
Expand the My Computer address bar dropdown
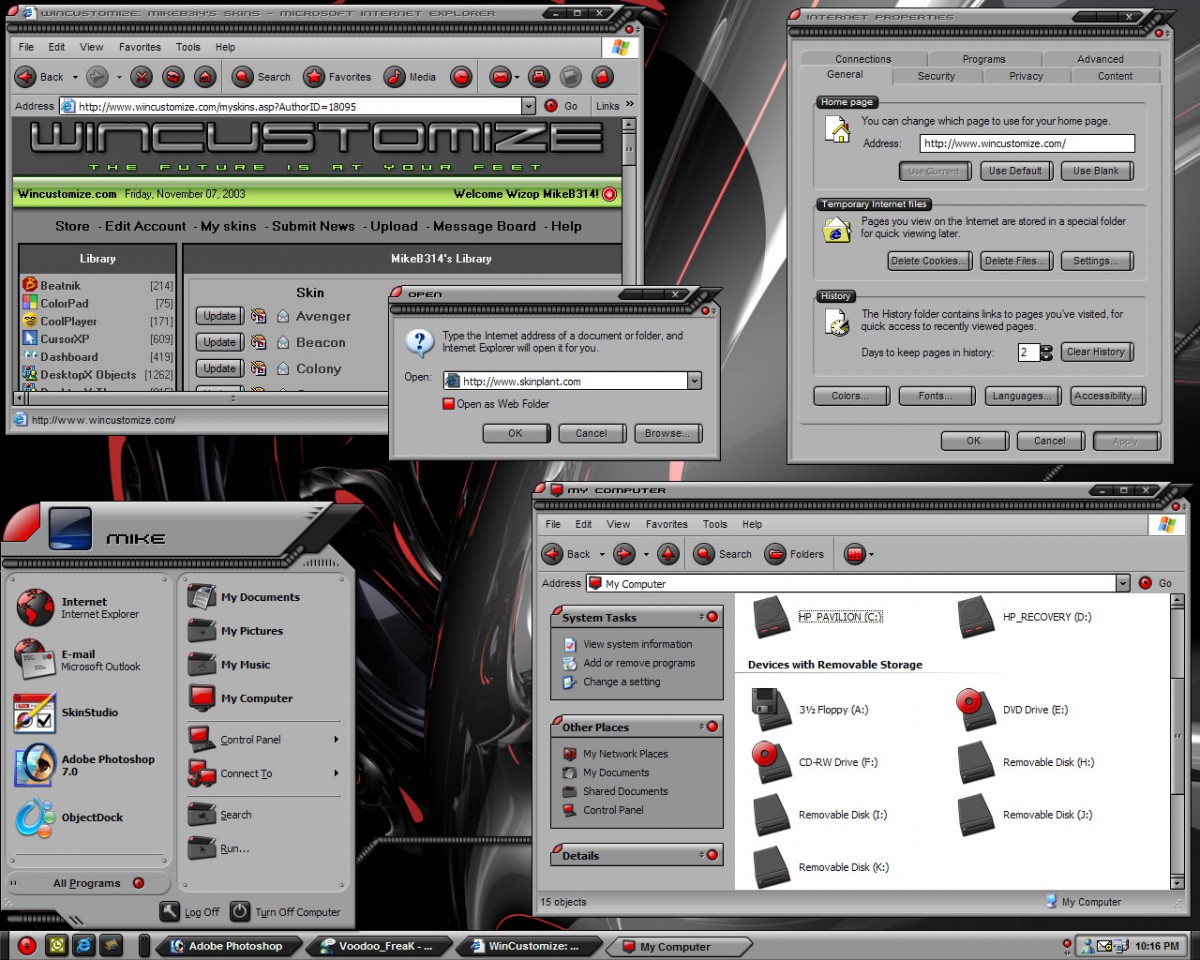tap(1123, 583)
